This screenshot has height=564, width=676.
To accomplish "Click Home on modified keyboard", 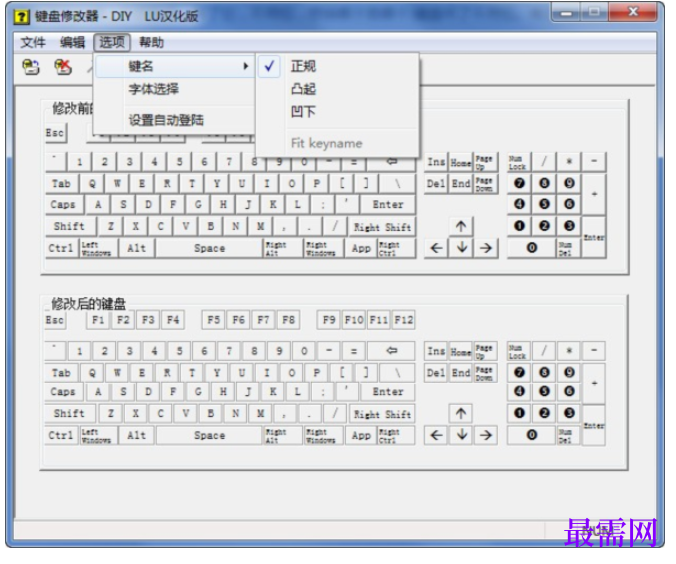I will (x=460, y=351).
